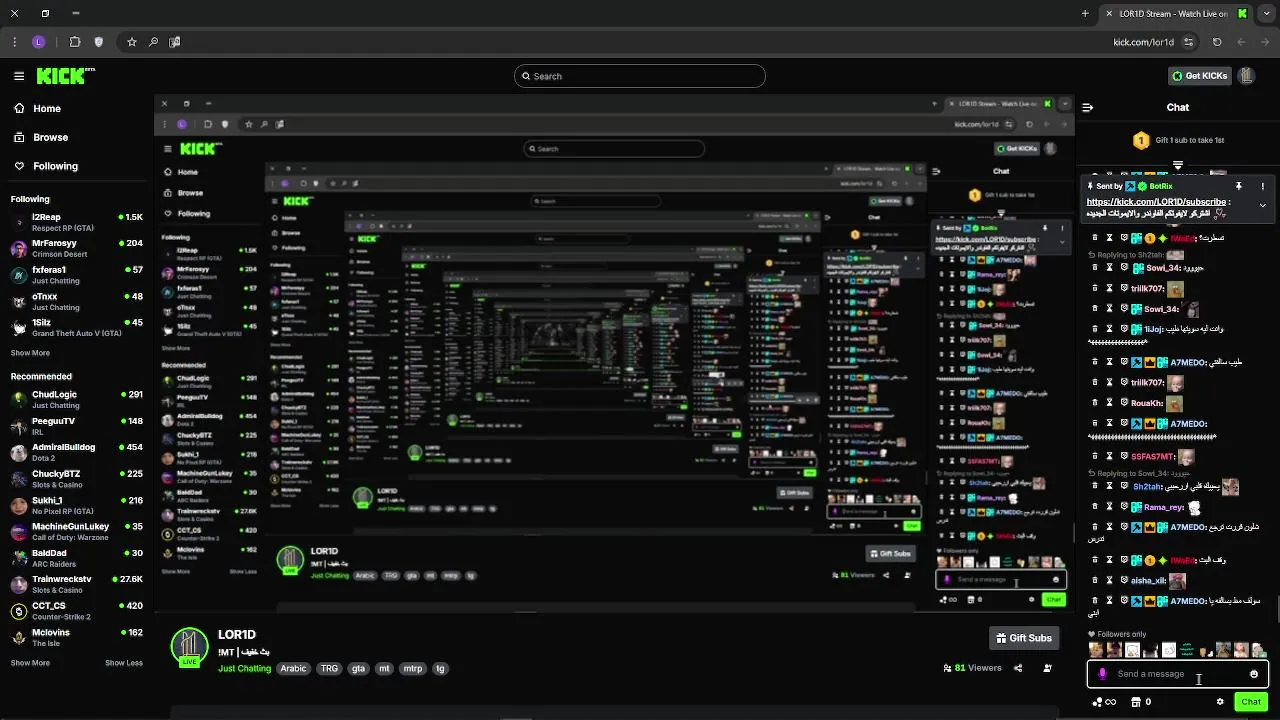Click the Gift Subs button below the video
Viewport: 1280px width, 720px height.
1024,638
